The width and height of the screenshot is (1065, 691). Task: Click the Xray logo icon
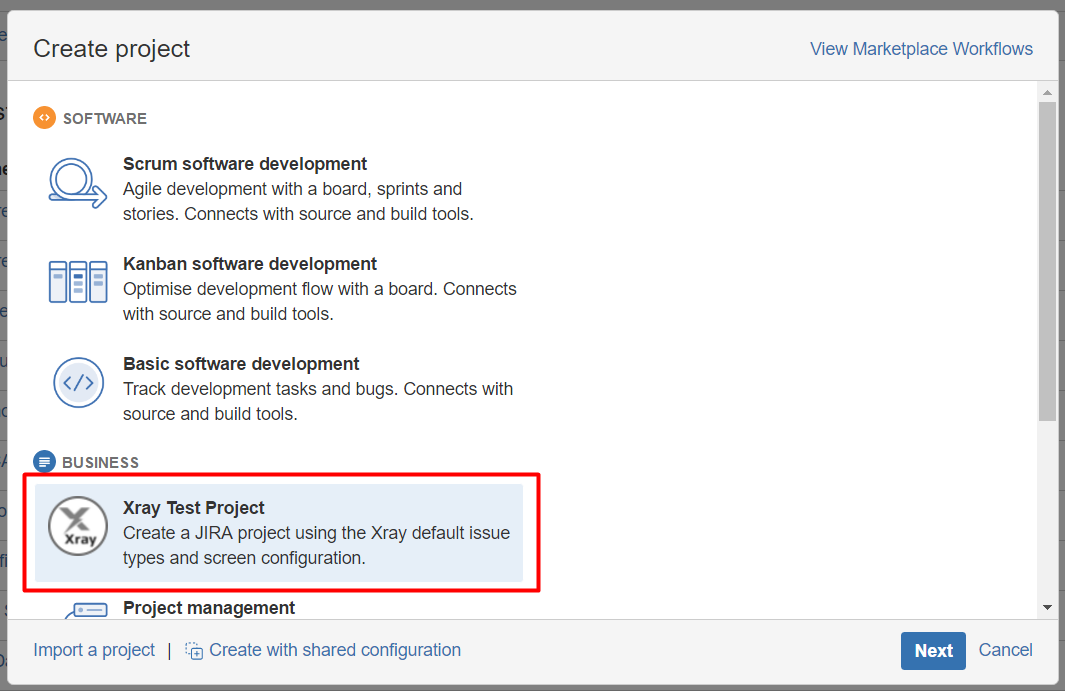pos(78,526)
